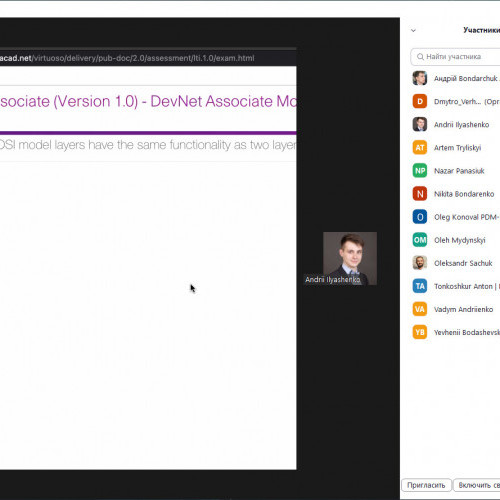The width and height of the screenshot is (500, 500).
Task: Click the AT avatar for Artem Tryliskyi
Action: tap(420, 147)
